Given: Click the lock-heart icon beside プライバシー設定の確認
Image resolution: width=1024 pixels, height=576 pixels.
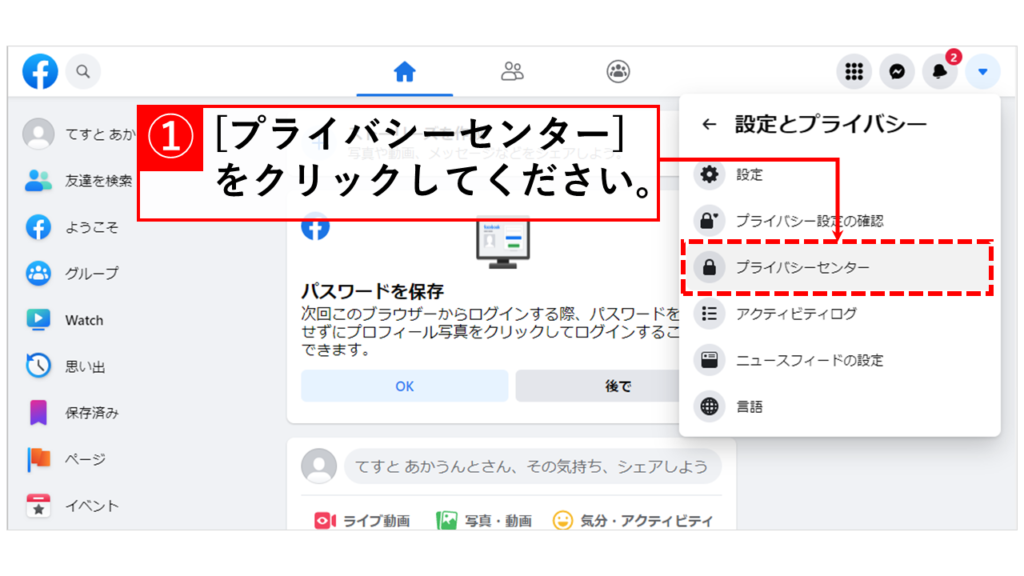Looking at the screenshot, I should 709,221.
